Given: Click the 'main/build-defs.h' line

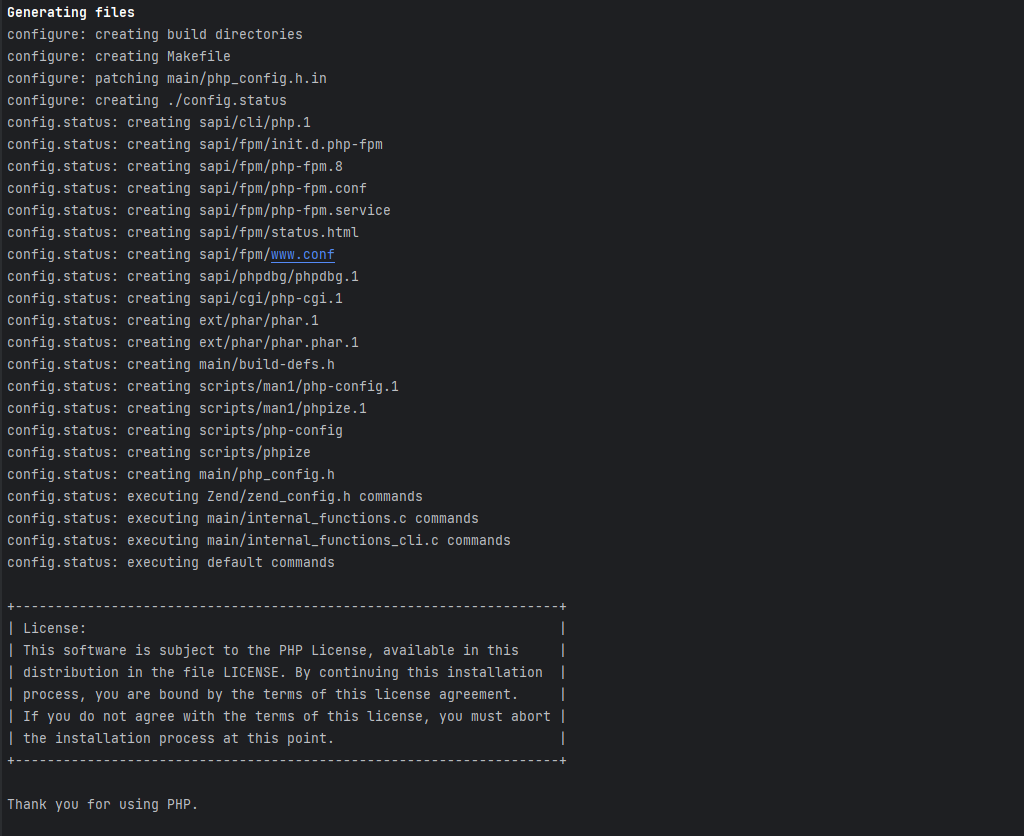Looking at the screenshot, I should coord(171,364).
